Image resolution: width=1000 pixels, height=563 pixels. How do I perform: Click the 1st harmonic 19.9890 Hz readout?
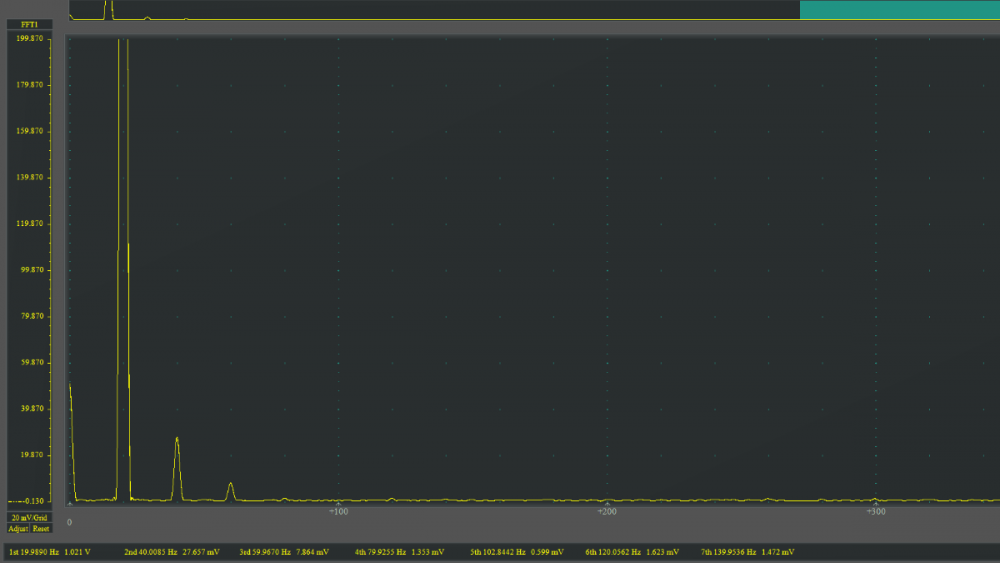(x=50, y=552)
